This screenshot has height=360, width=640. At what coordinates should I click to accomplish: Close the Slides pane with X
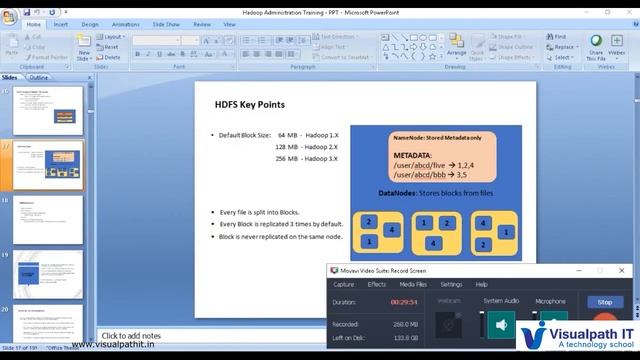pyautogui.click(x=89, y=78)
